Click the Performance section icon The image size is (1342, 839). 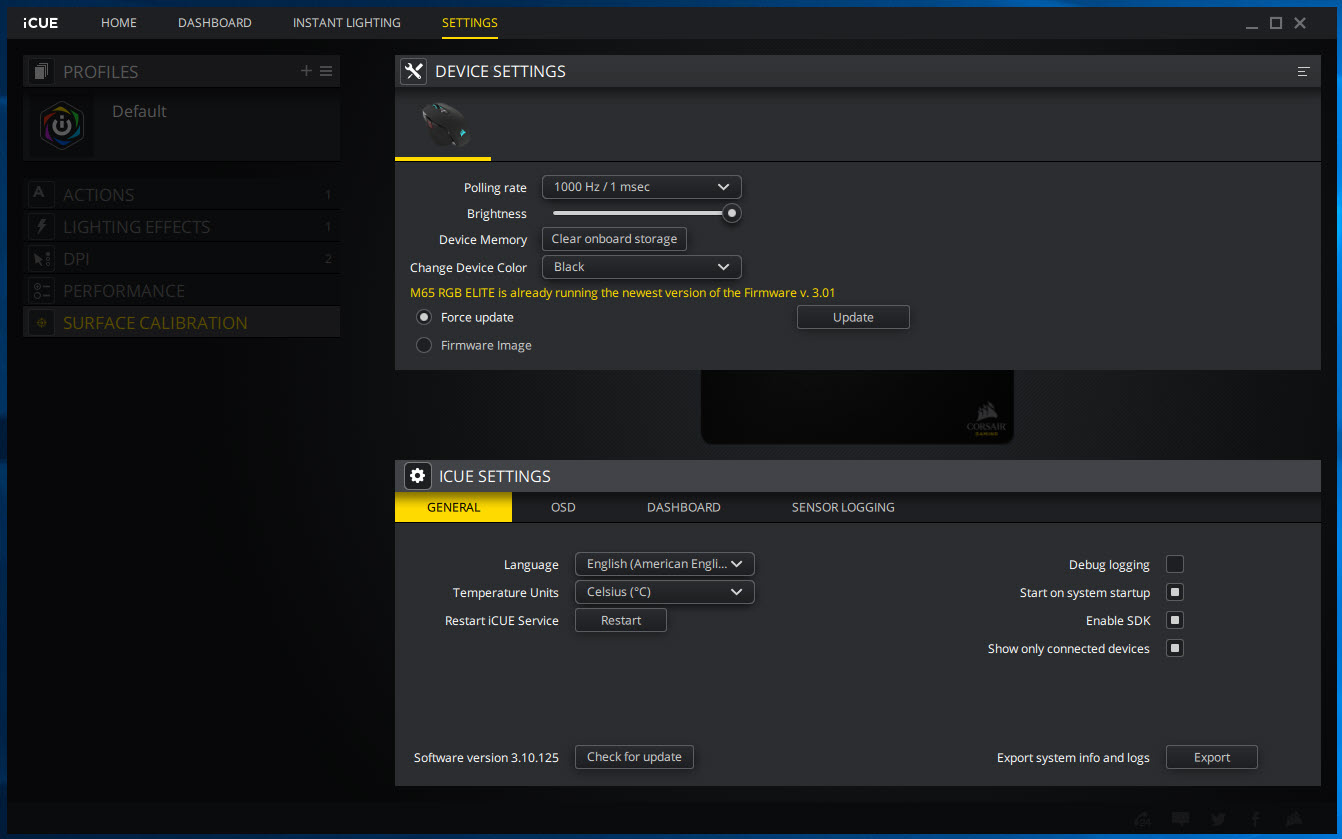click(x=41, y=290)
